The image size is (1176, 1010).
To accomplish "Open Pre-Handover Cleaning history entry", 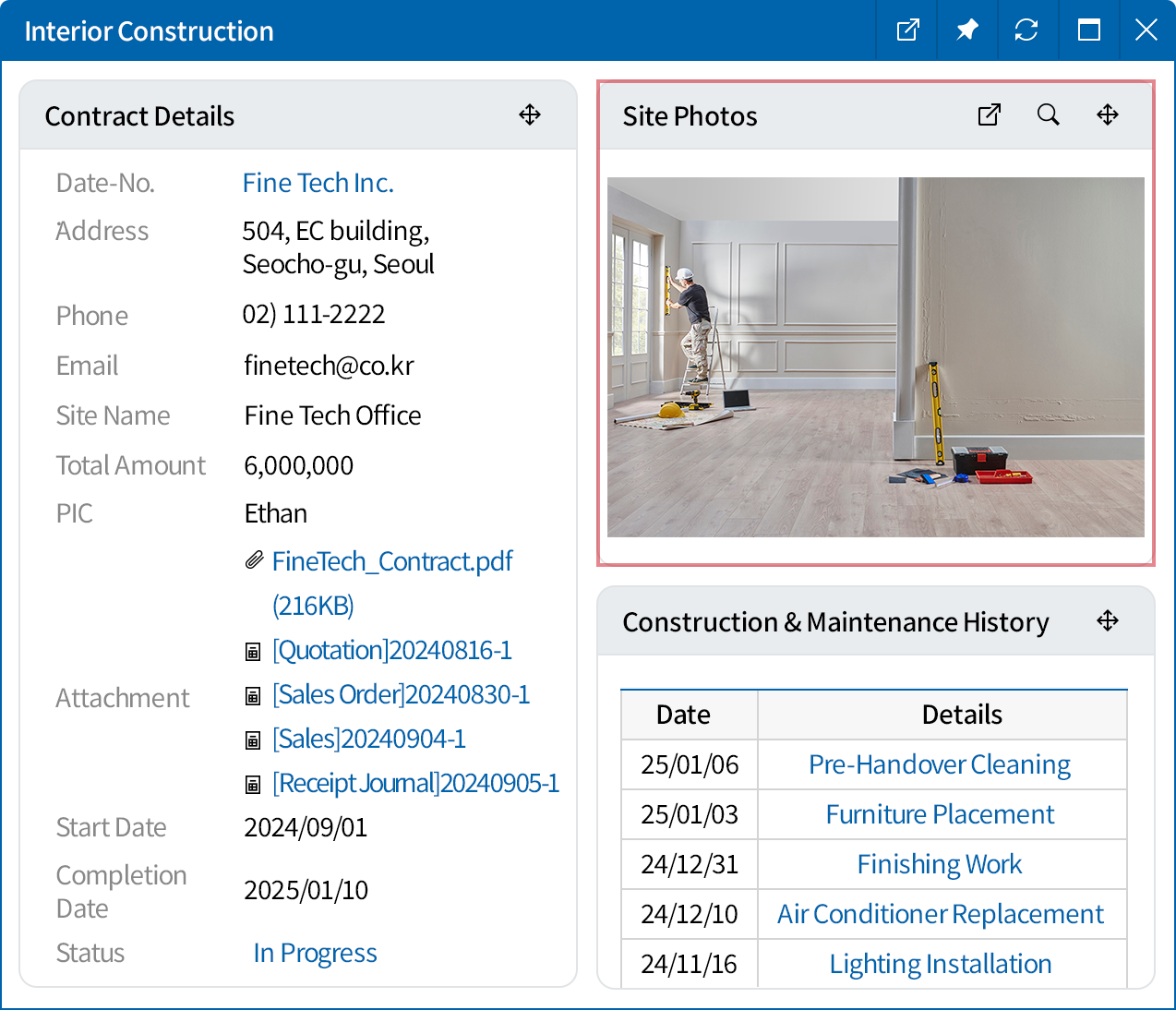I will (939, 764).
